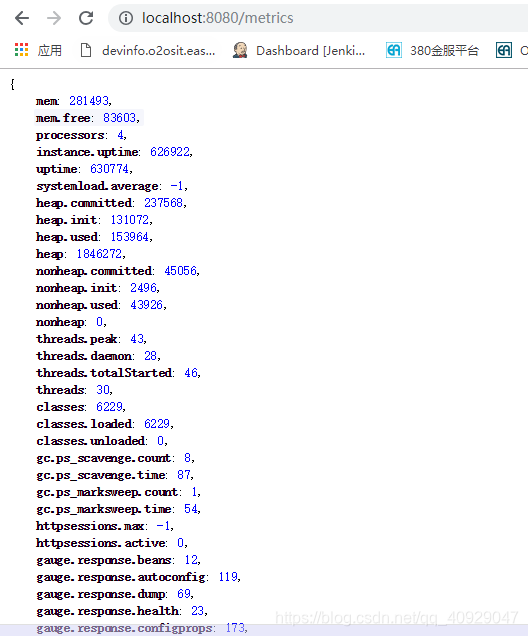
Task: Click the gauge.response.beans key
Action: 104,560
